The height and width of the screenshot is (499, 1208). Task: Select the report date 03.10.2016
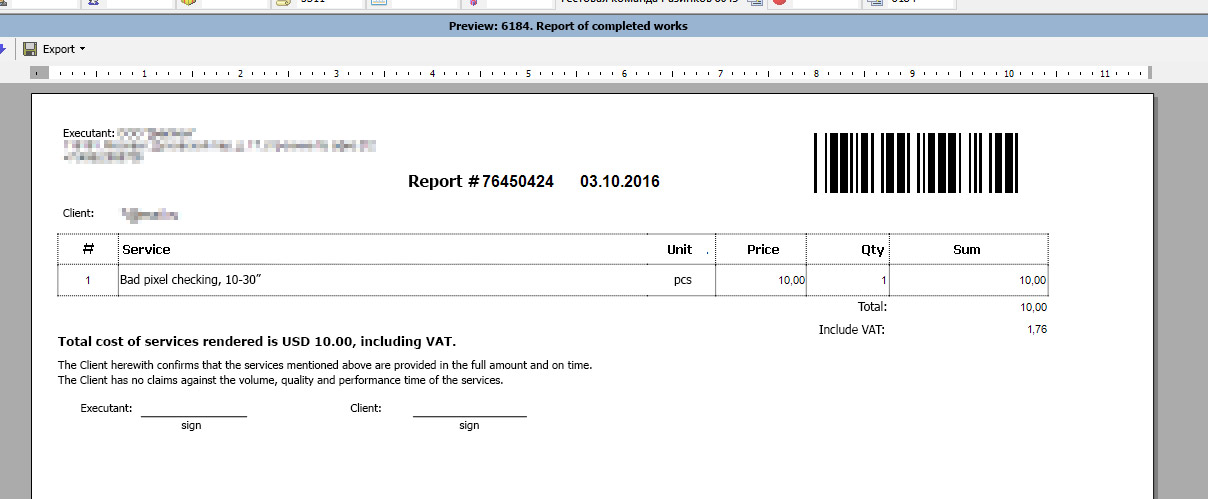[x=619, y=182]
